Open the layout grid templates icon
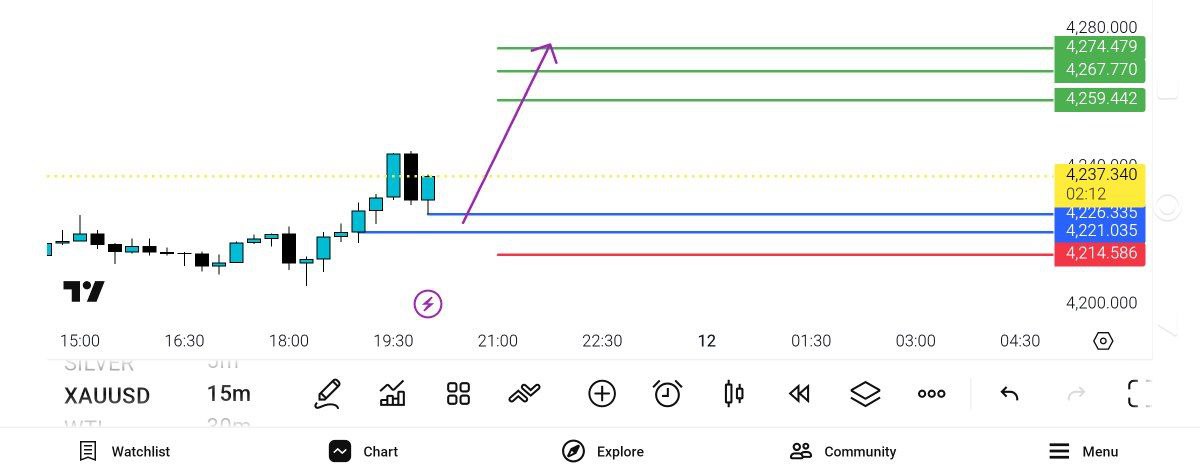Image resolution: width=1200 pixels, height=476 pixels. [458, 394]
